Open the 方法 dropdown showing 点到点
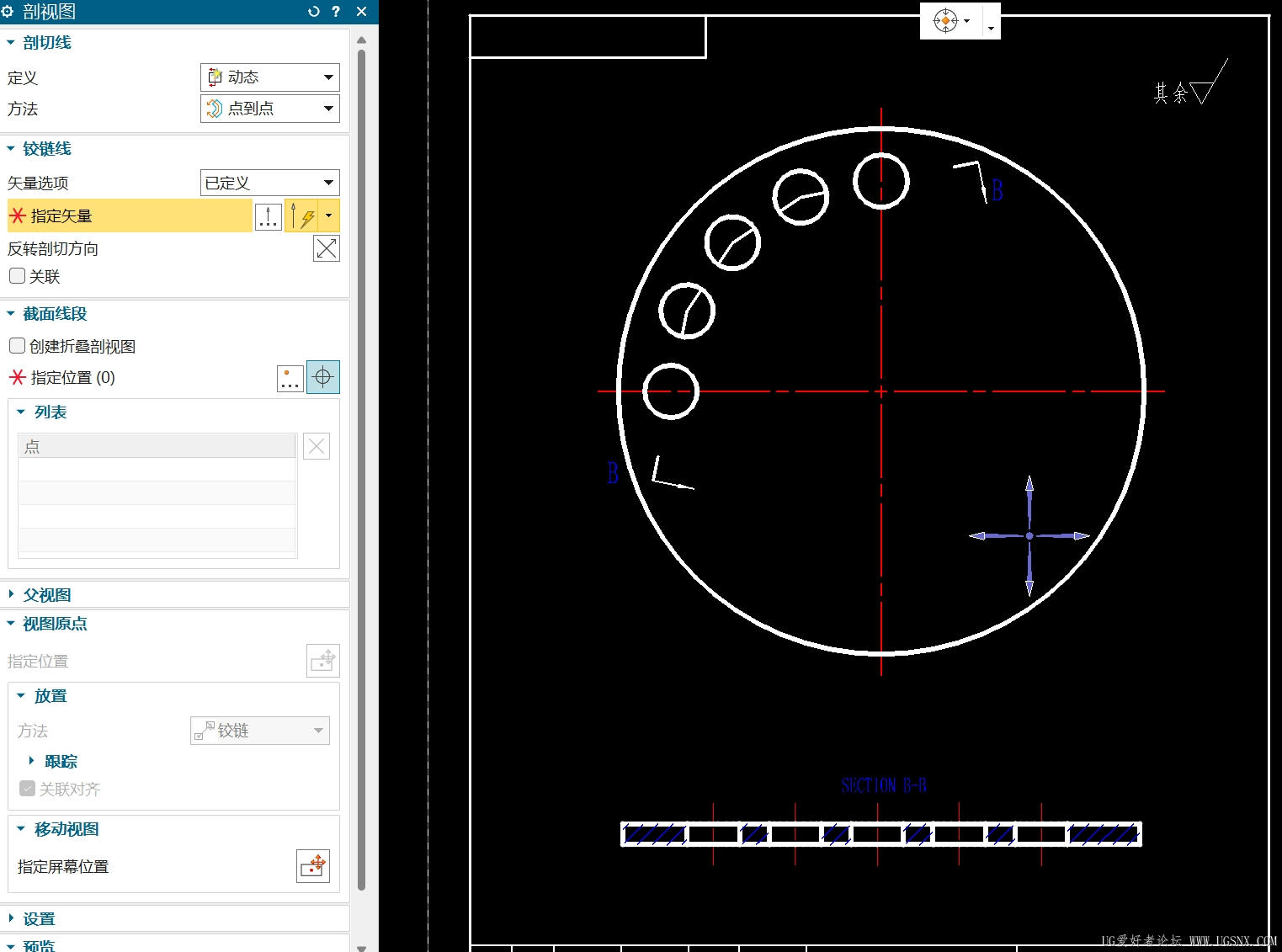 pos(270,109)
